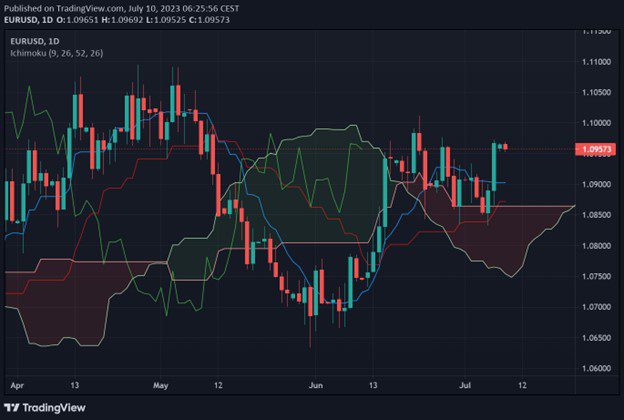
Task: Click the 1.10000 price axis label
Action: [x=596, y=123]
